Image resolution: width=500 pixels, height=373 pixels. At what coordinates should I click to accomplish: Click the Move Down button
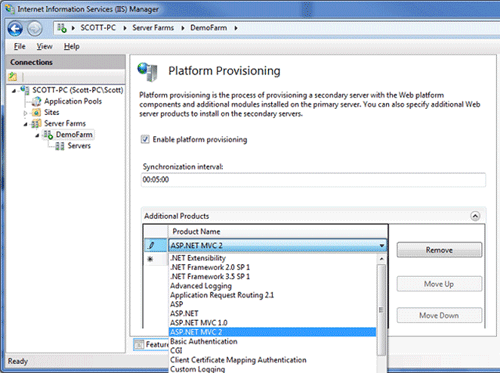point(439,315)
